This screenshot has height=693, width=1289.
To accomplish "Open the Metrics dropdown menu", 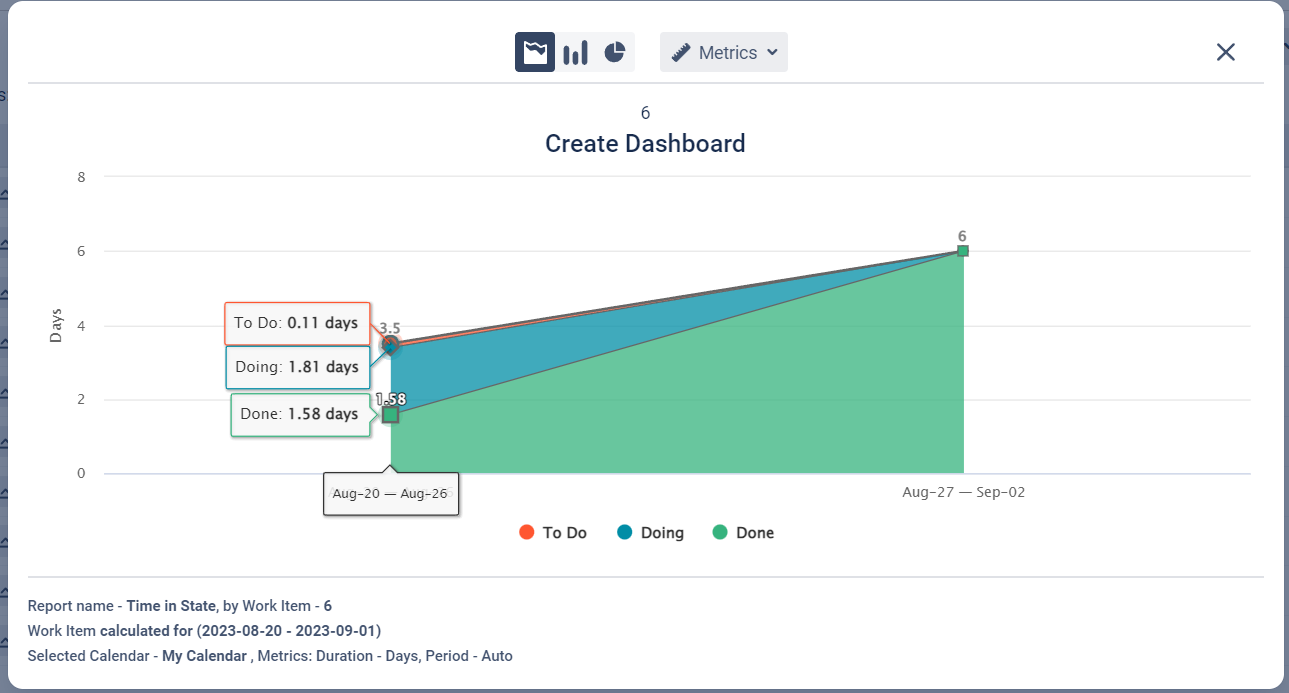I will (x=724, y=52).
